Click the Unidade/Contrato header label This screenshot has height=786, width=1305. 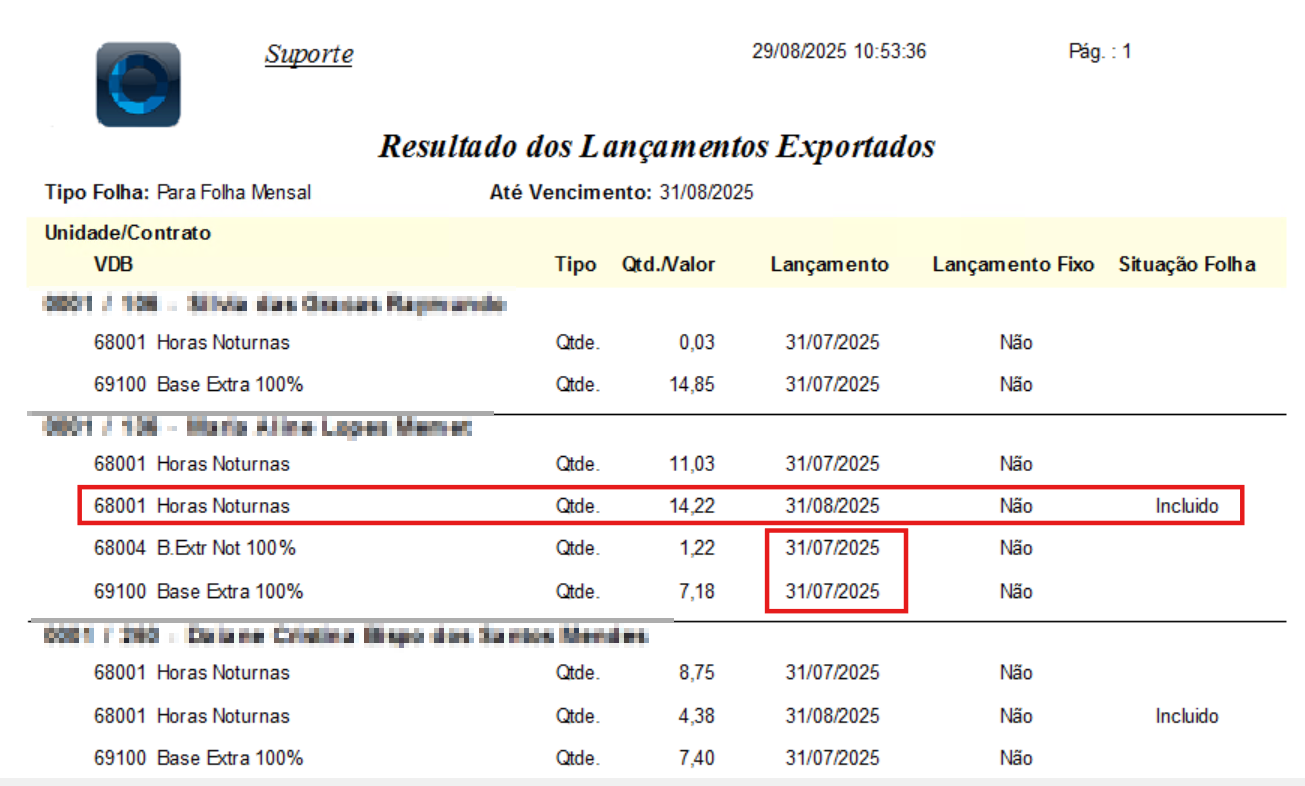click(128, 233)
